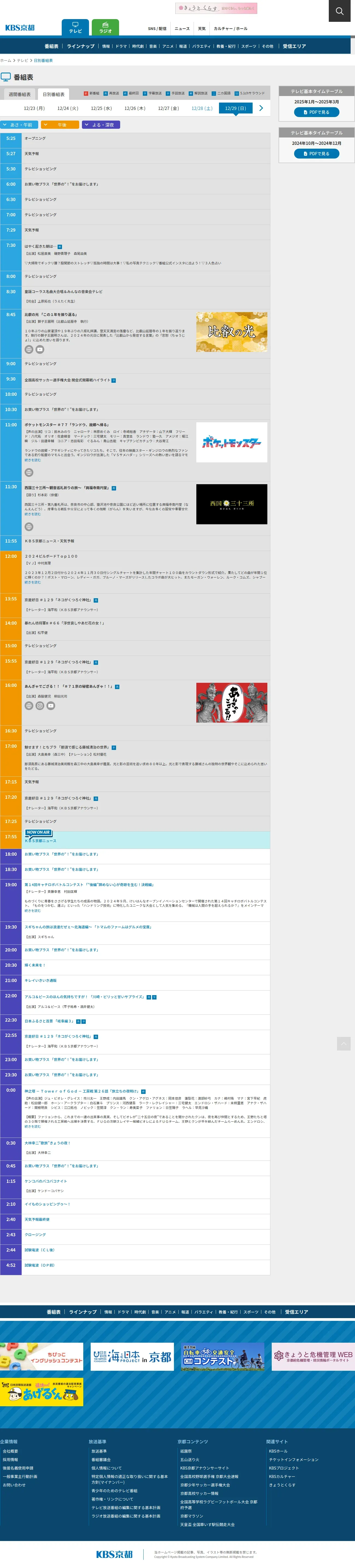Open YouTube icon for あんぎゃでござる

tap(51, 705)
